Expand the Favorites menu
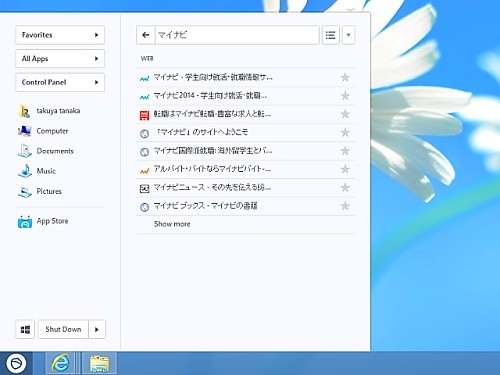This screenshot has height=375, width=500. coord(60,35)
